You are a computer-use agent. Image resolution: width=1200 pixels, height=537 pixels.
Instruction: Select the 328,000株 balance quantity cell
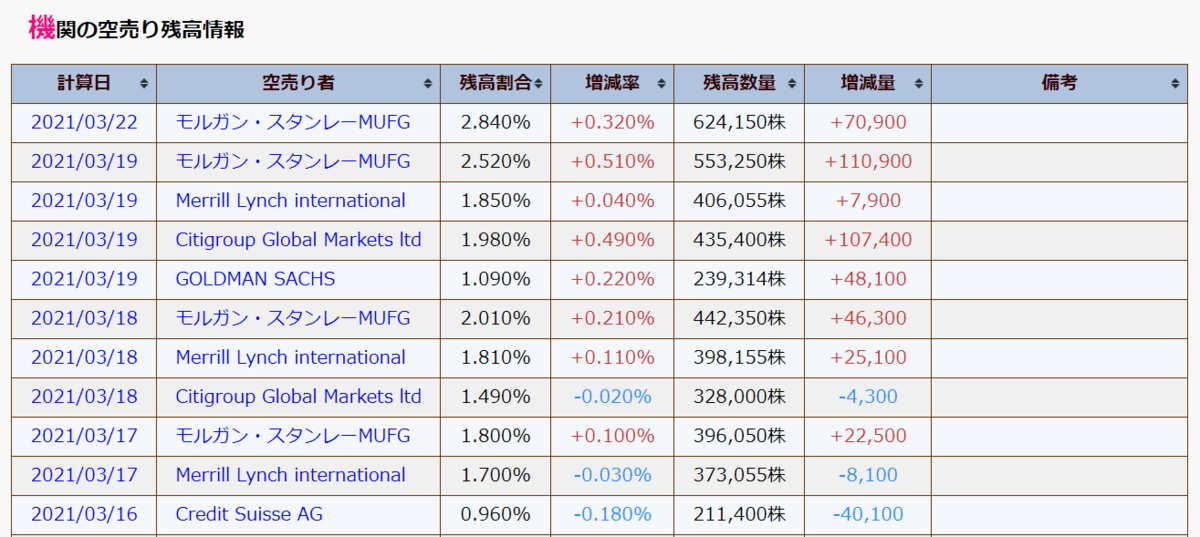coord(739,396)
